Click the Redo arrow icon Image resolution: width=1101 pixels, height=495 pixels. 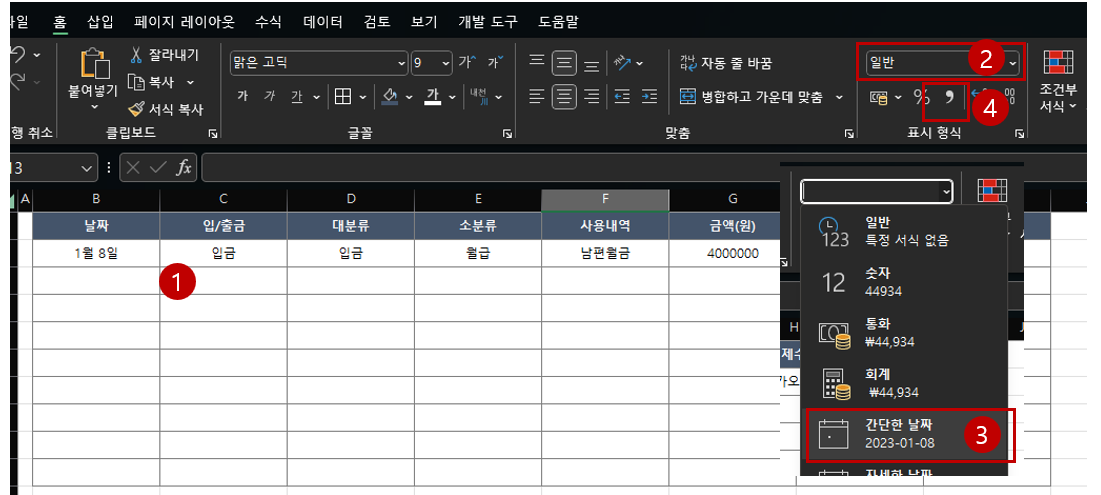pos(19,81)
